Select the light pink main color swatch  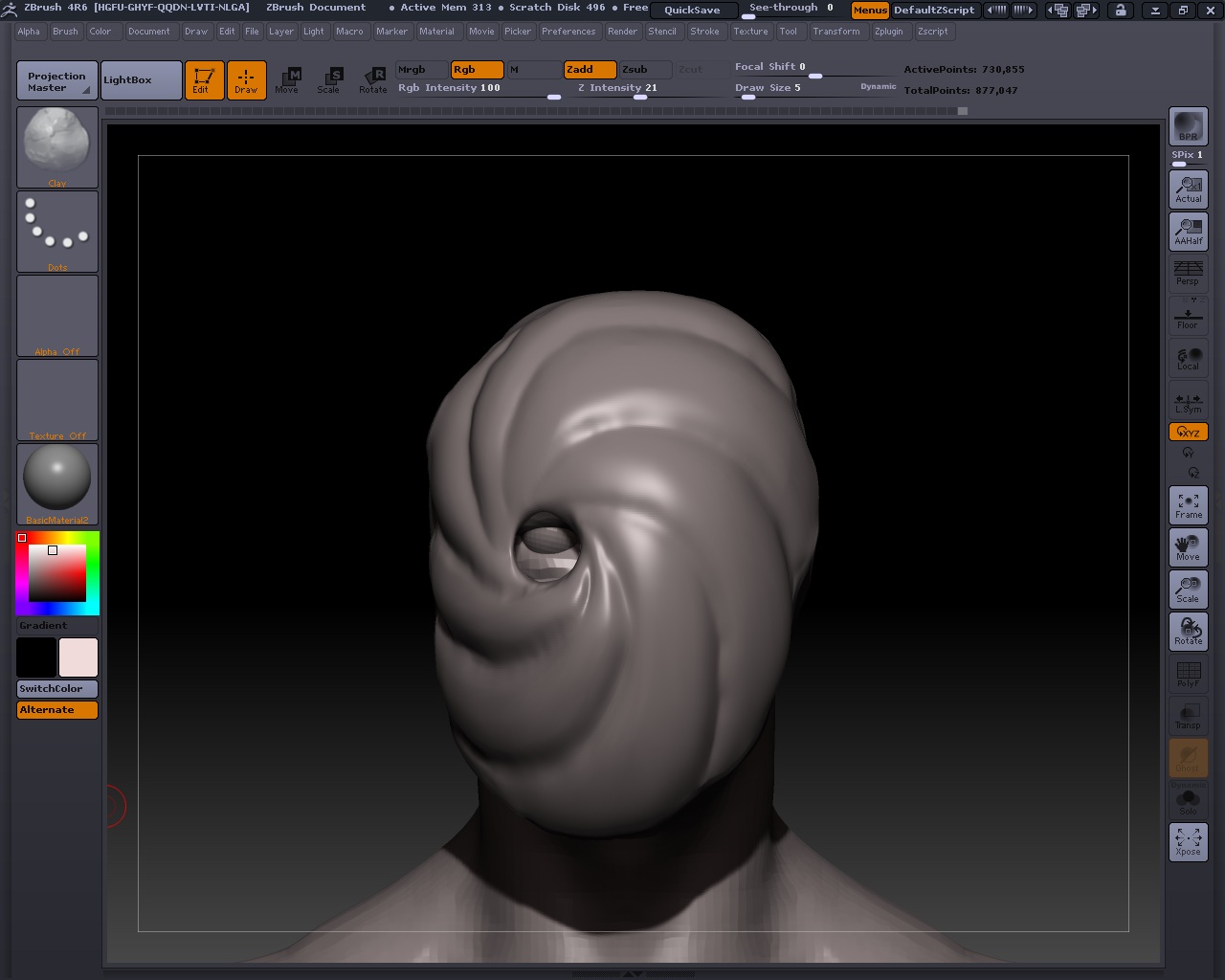click(x=78, y=657)
